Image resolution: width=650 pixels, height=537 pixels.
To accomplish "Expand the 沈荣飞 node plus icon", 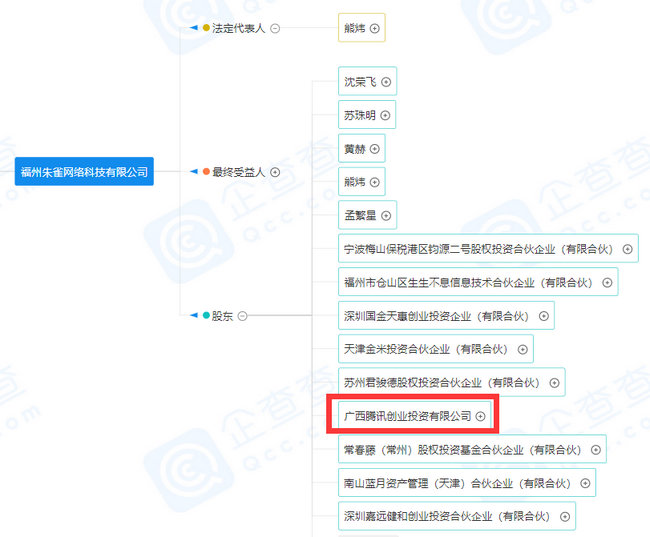I will tap(386, 83).
